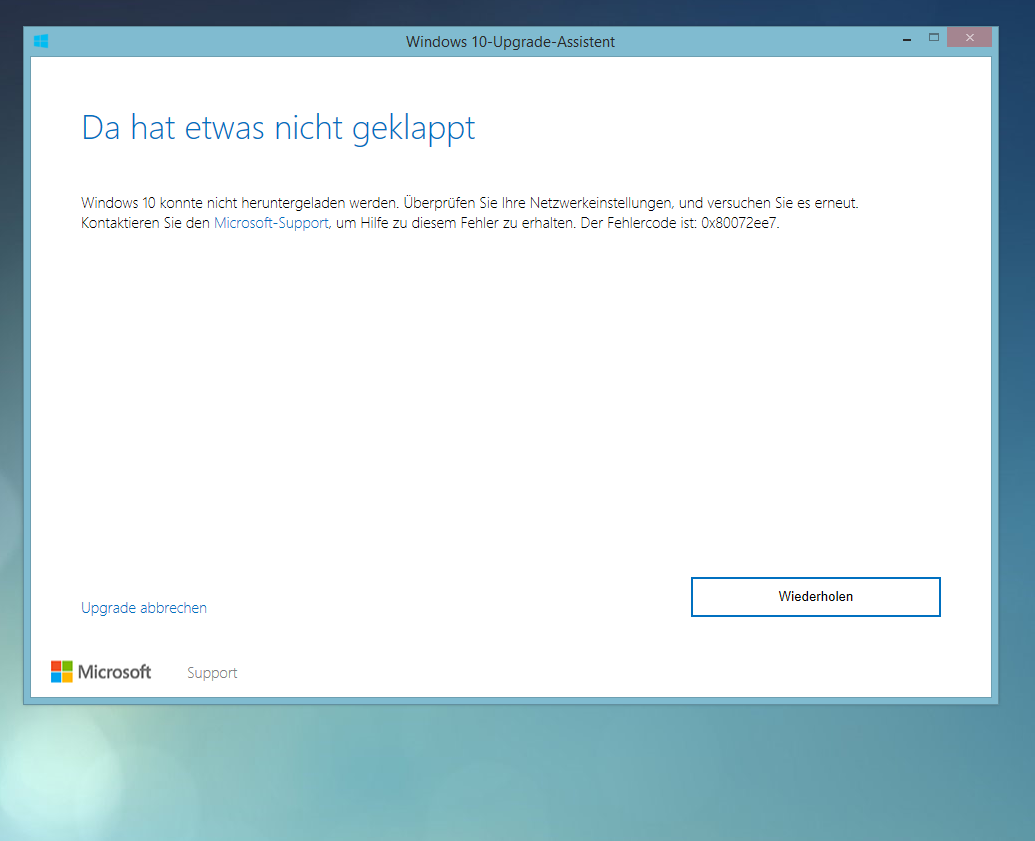
Task: Minimize the Upgrade-Assistent window
Action: coord(907,39)
